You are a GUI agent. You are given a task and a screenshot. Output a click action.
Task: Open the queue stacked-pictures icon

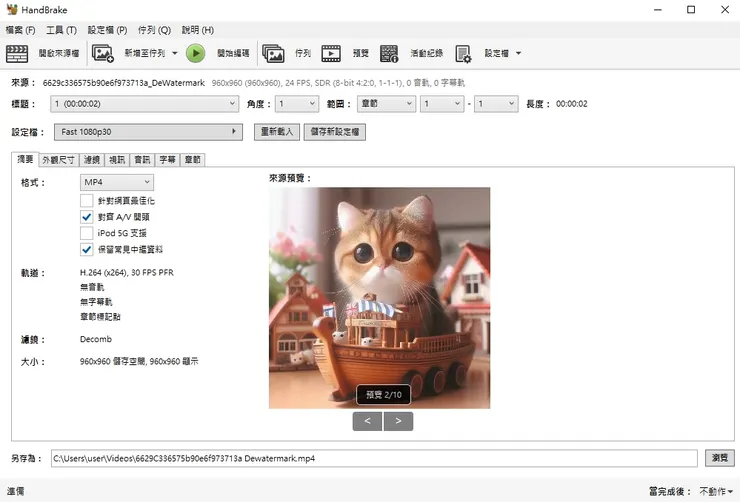coord(273,53)
